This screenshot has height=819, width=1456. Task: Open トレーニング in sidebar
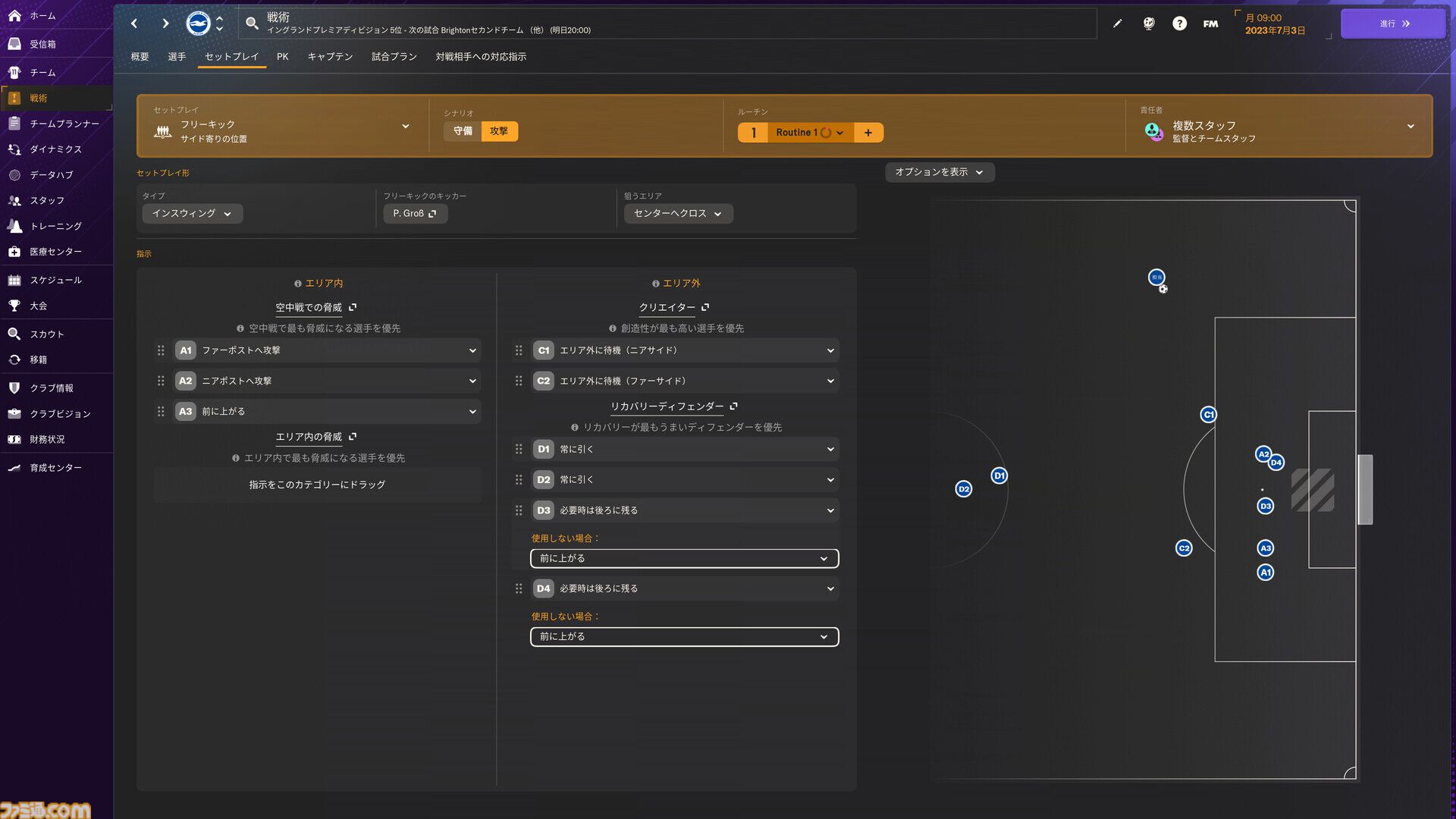pos(55,226)
